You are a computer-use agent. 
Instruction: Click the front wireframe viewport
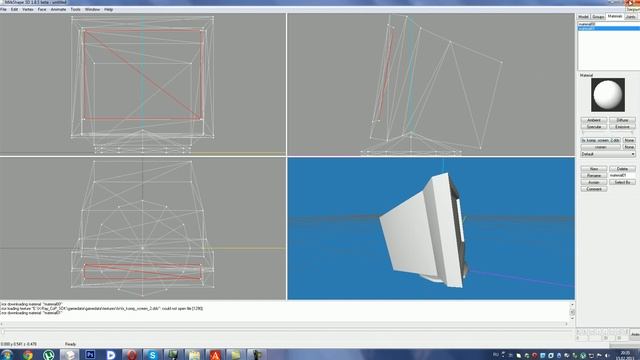pos(143,84)
